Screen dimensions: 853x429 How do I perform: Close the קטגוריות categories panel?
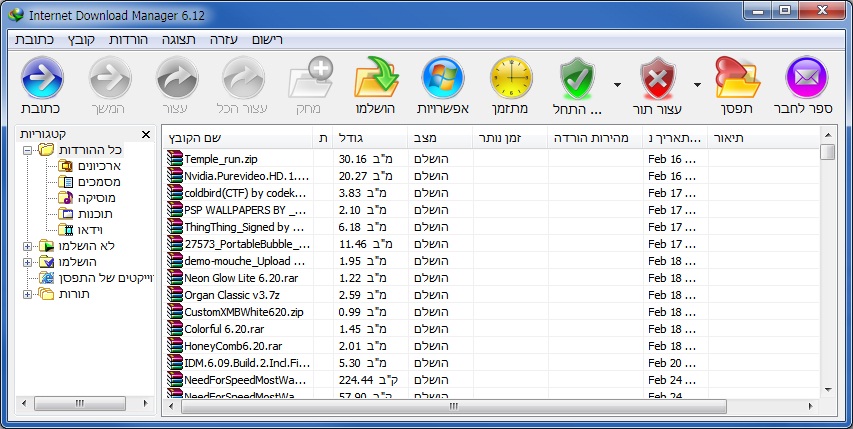(146, 134)
